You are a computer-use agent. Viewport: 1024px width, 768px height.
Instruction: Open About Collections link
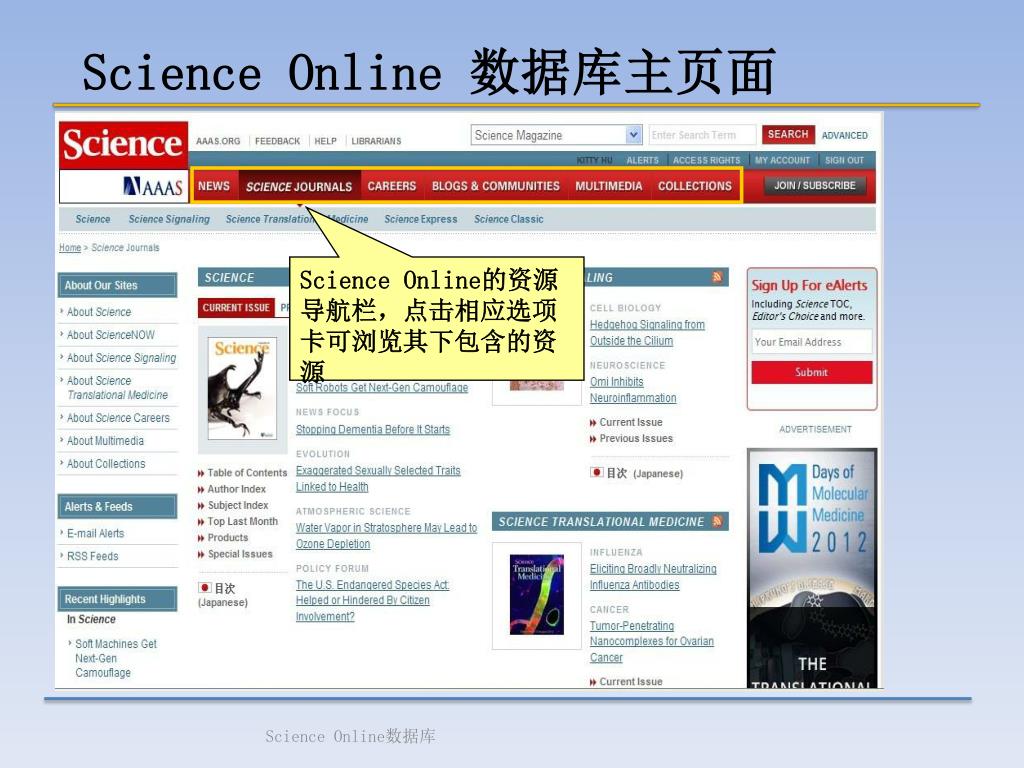106,464
